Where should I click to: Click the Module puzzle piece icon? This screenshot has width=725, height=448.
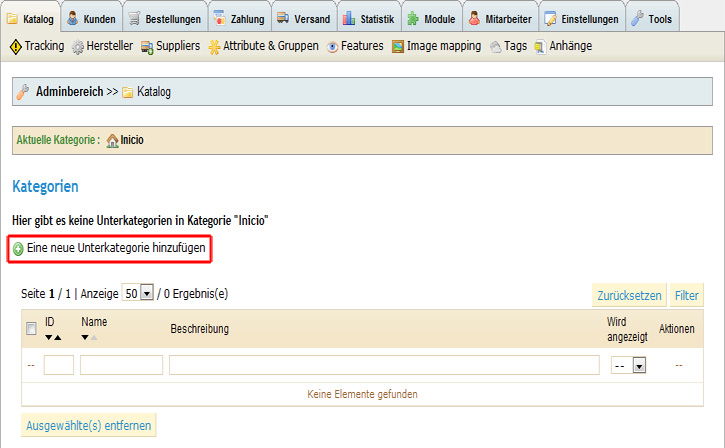(413, 19)
